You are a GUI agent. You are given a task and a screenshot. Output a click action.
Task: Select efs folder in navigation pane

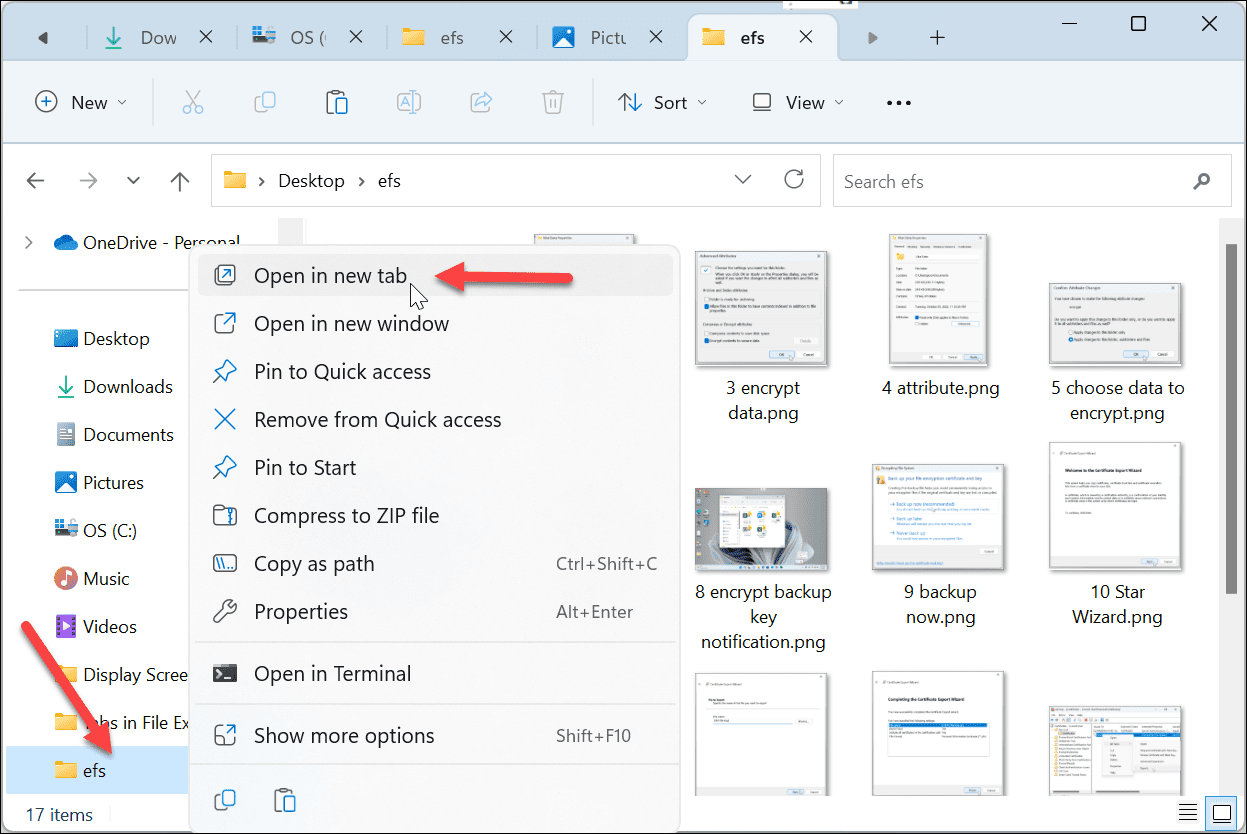(97, 769)
